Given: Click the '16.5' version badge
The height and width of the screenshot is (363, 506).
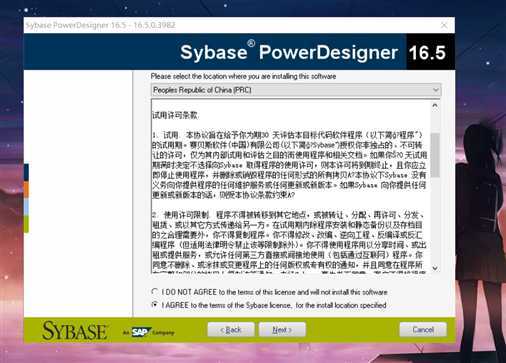Looking at the screenshot, I should coord(427,53).
